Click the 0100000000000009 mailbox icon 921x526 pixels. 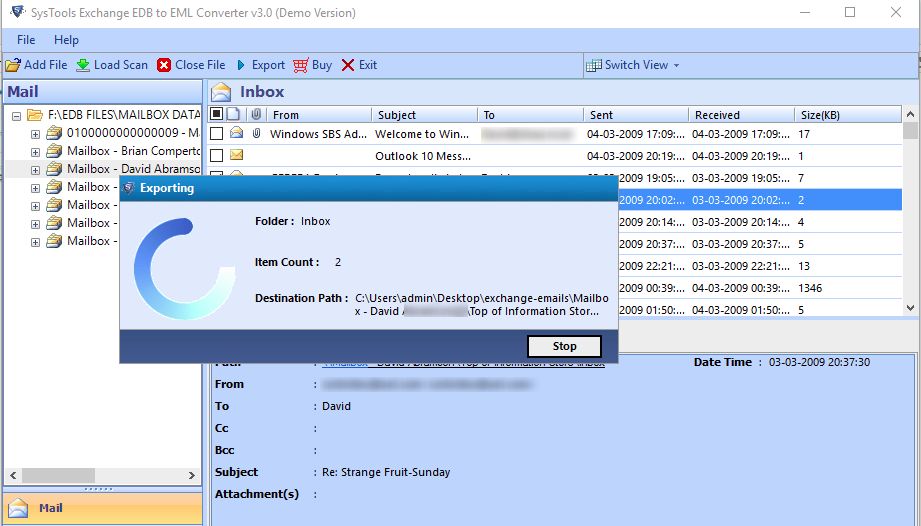(x=54, y=133)
